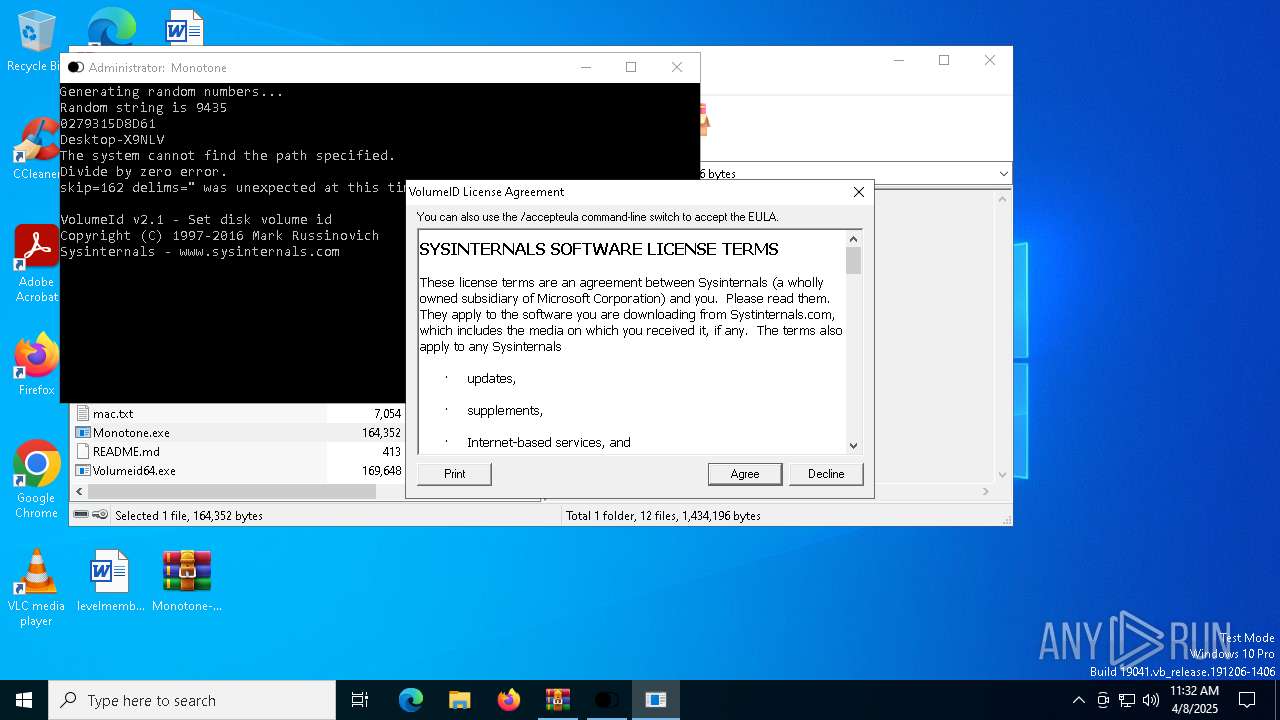Click the 'Total 1 folder, 12 files' status text

663,516
